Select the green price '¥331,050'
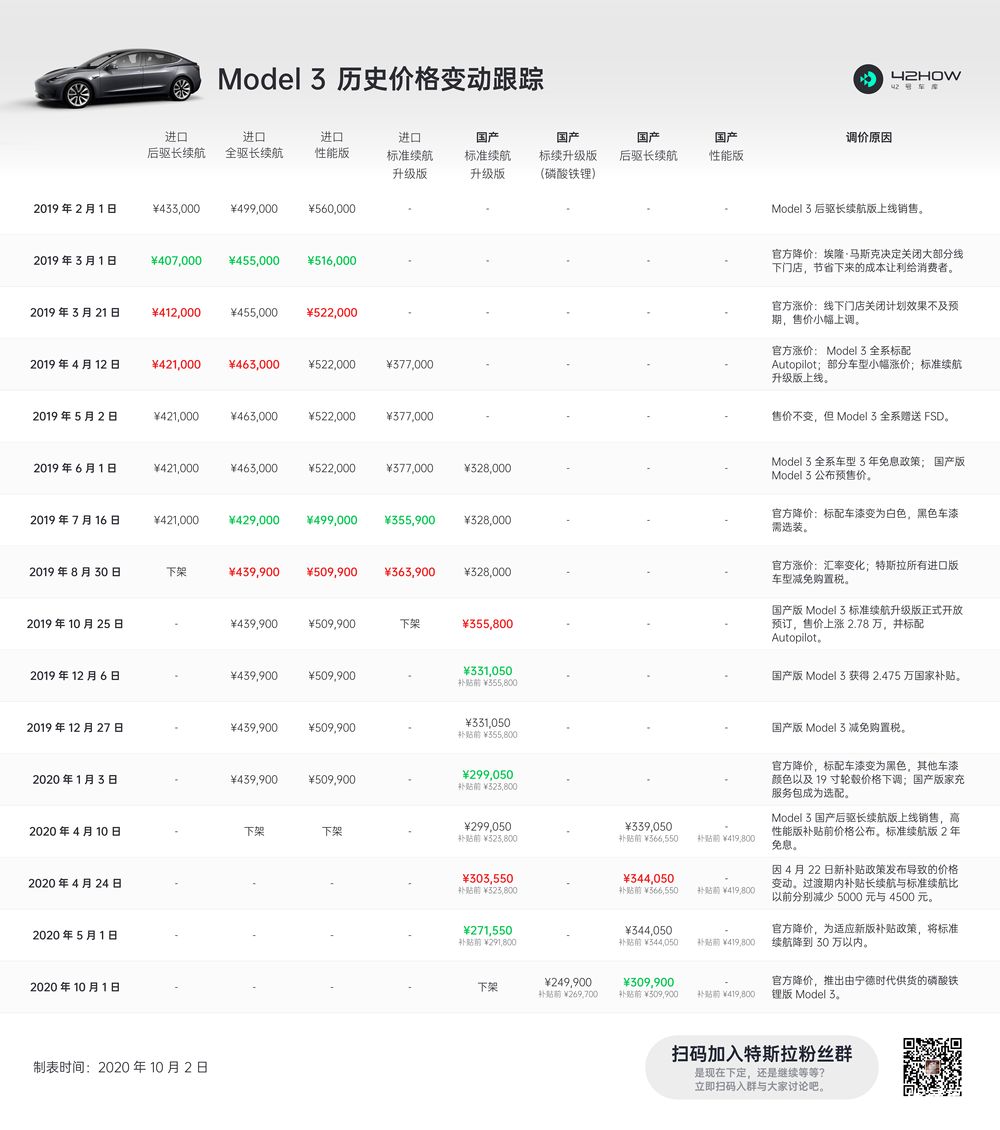The height and width of the screenshot is (1130, 1000). click(487, 671)
